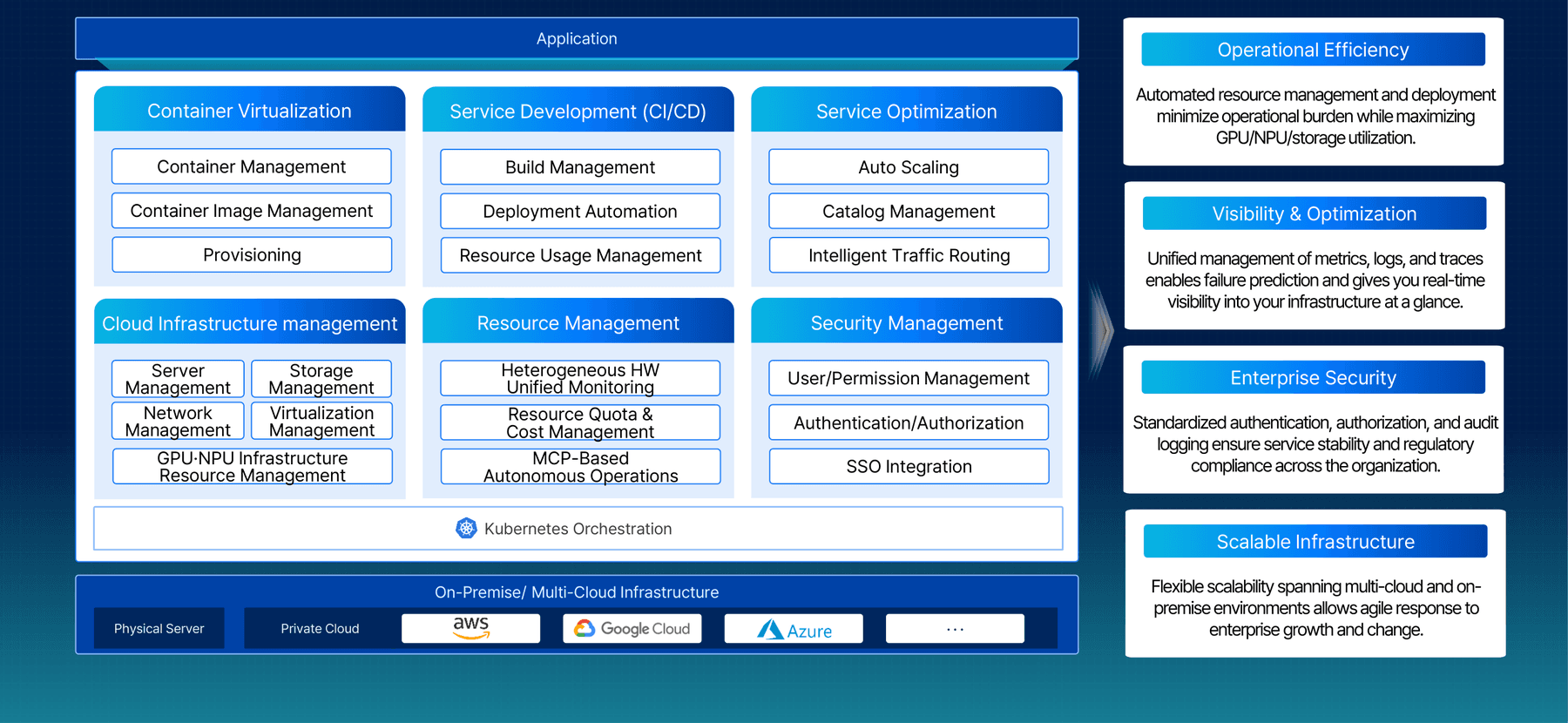Select the Virtualization Management box
Viewport: 1568px width, 723px height.
(321, 421)
